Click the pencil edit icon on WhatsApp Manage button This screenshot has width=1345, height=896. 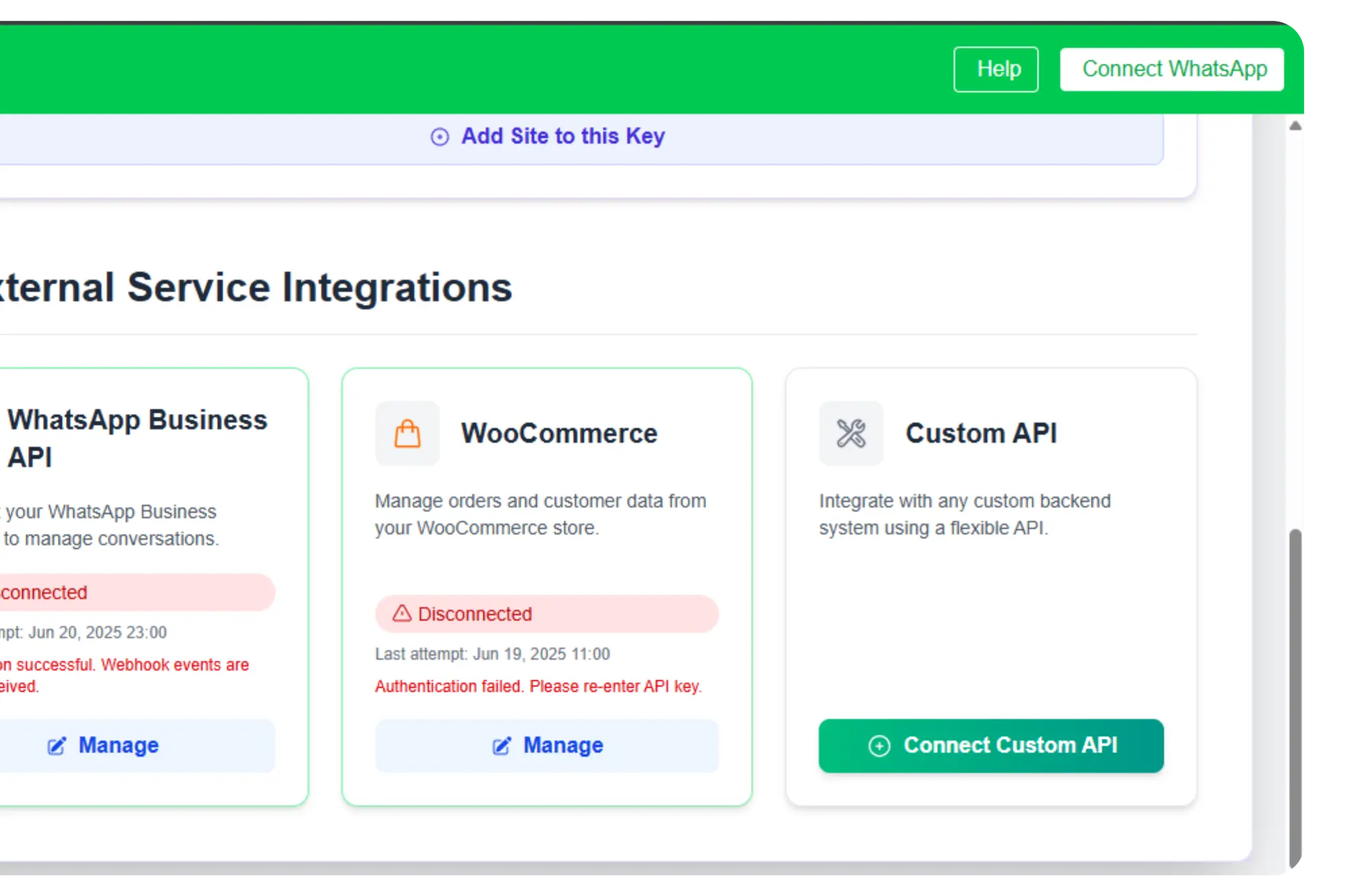[57, 745]
